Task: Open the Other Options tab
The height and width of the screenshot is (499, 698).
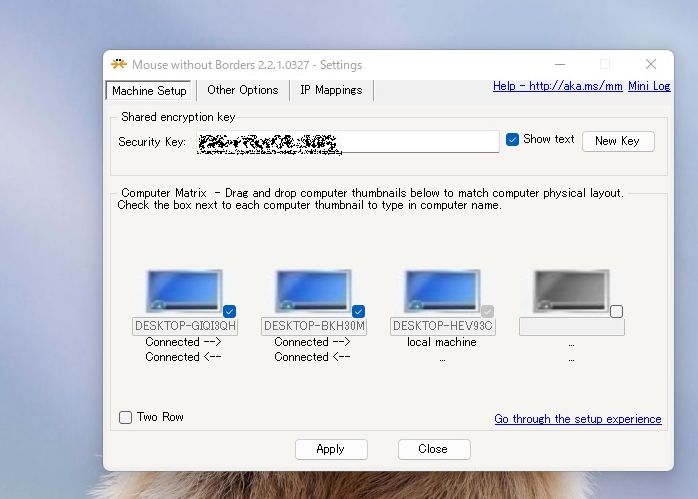Action: (243, 90)
